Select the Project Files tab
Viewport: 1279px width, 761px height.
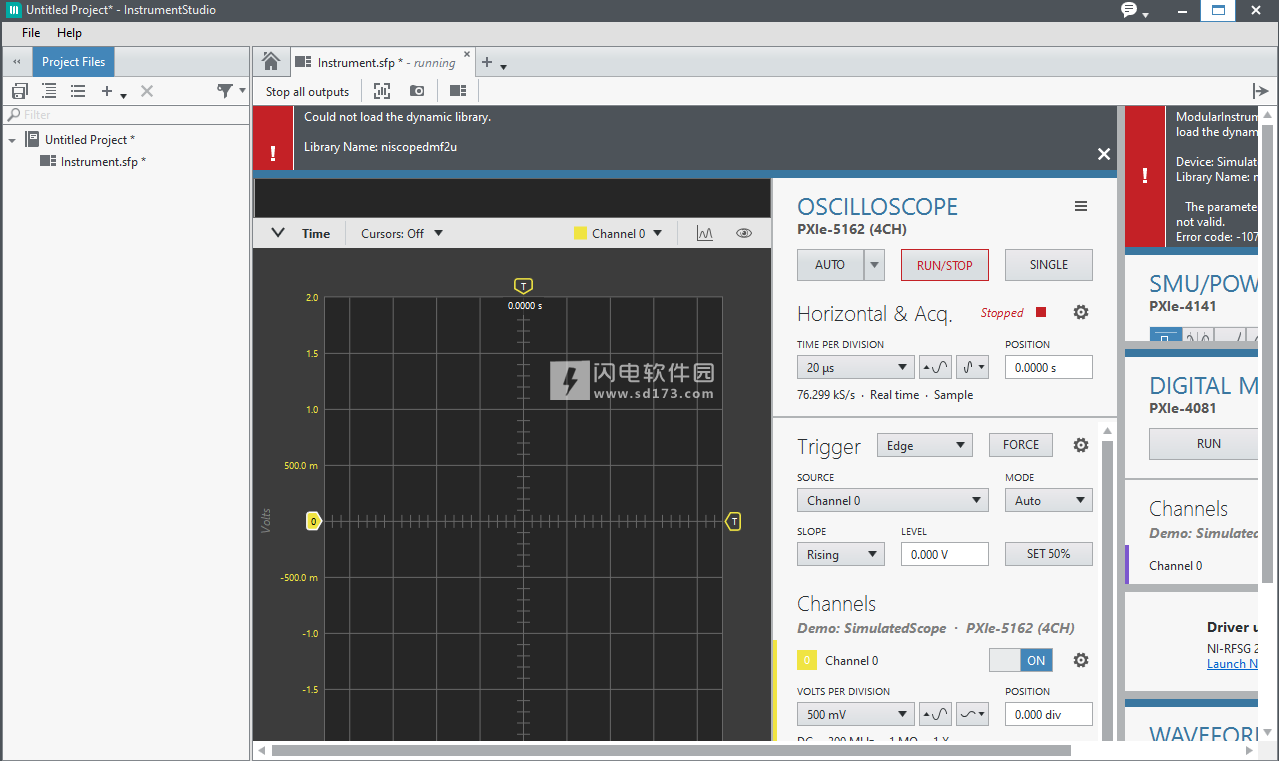click(x=74, y=62)
